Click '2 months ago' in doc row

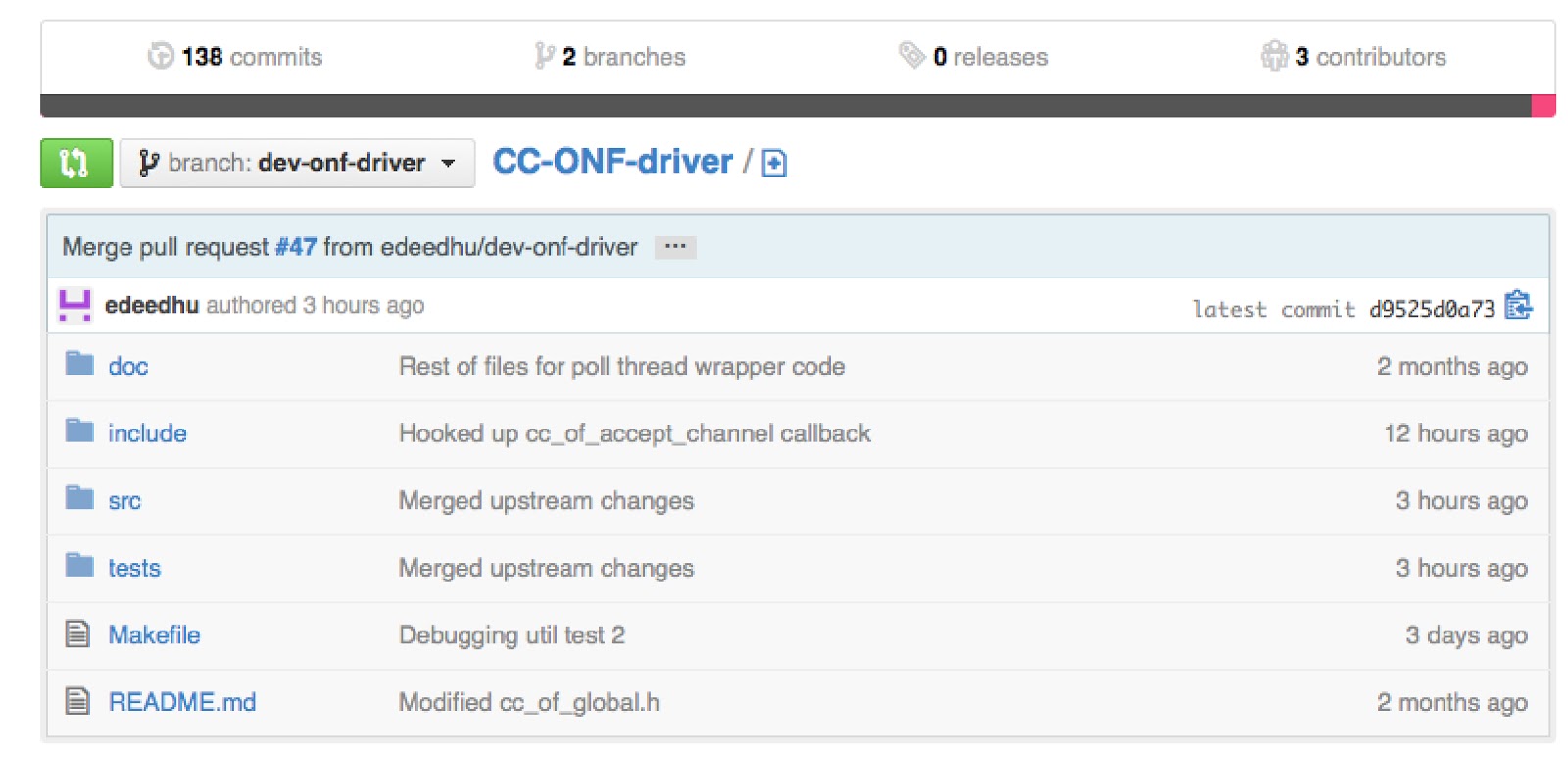(x=1451, y=367)
